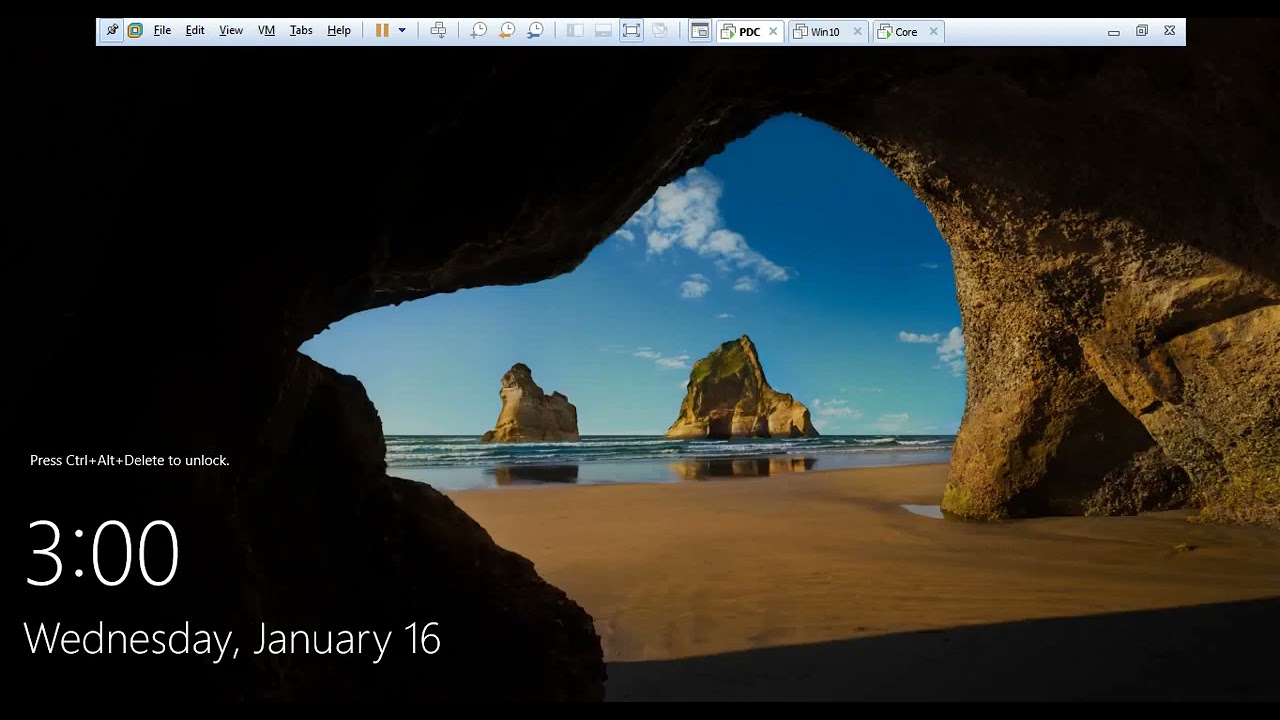Close the PDC tab
This screenshot has width=1280, height=720.
click(x=773, y=32)
